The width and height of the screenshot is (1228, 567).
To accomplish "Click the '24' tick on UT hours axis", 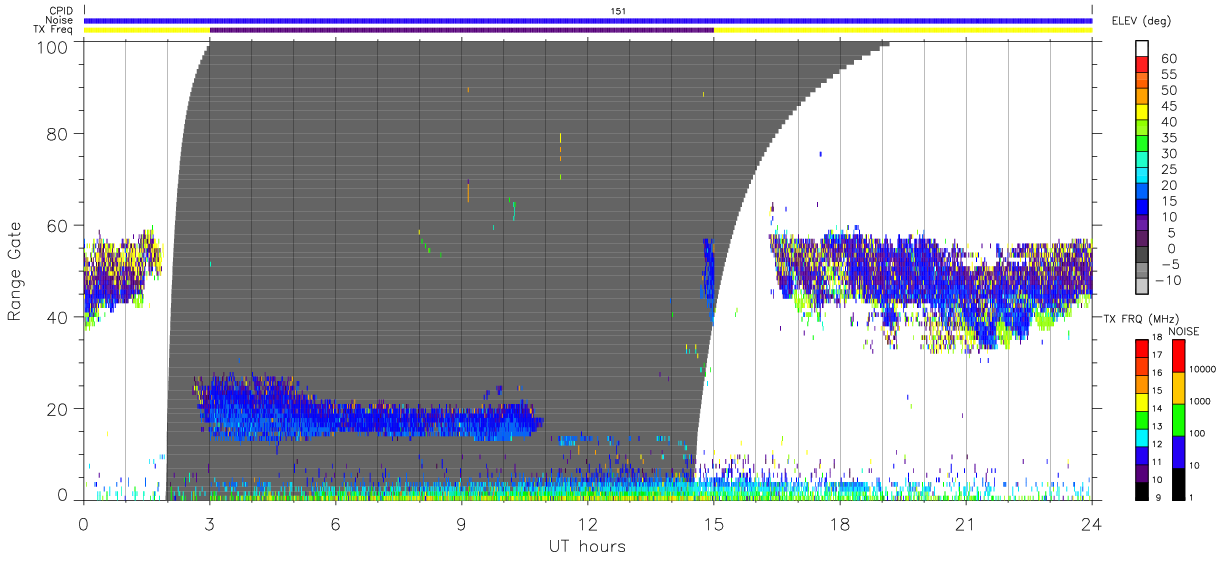I will pyautogui.click(x=1092, y=524).
